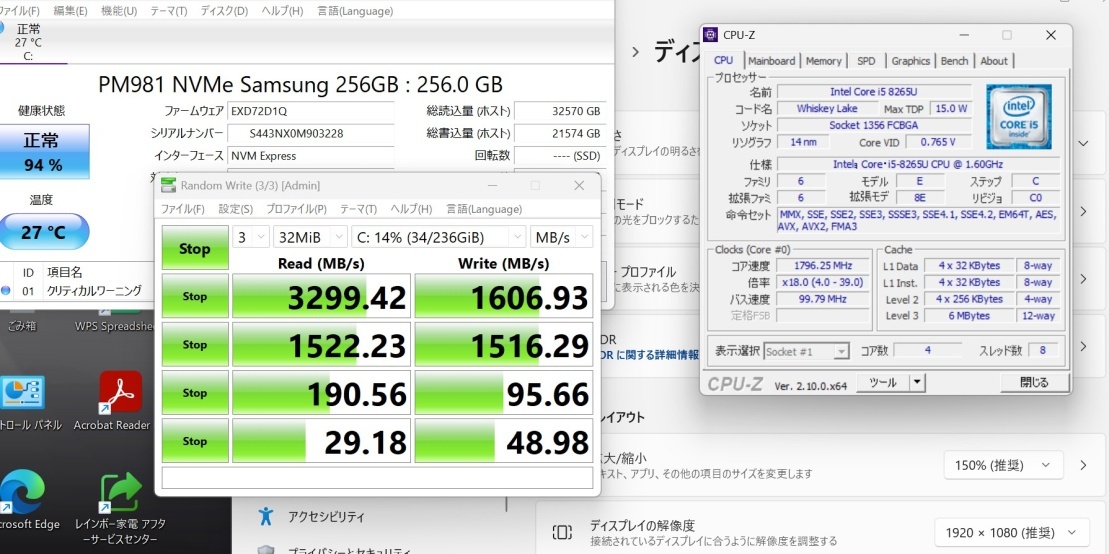Open 機能(U) menu in CrystalDiskInfo

pos(119,11)
